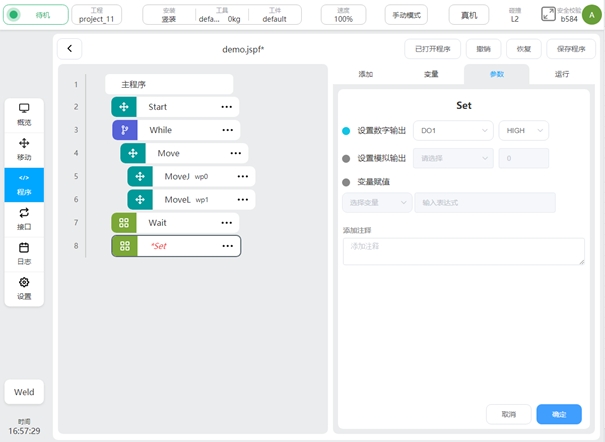This screenshot has height=442, width=605.
Task: Open the three-dot menu on MoveJ row
Action: (242, 176)
